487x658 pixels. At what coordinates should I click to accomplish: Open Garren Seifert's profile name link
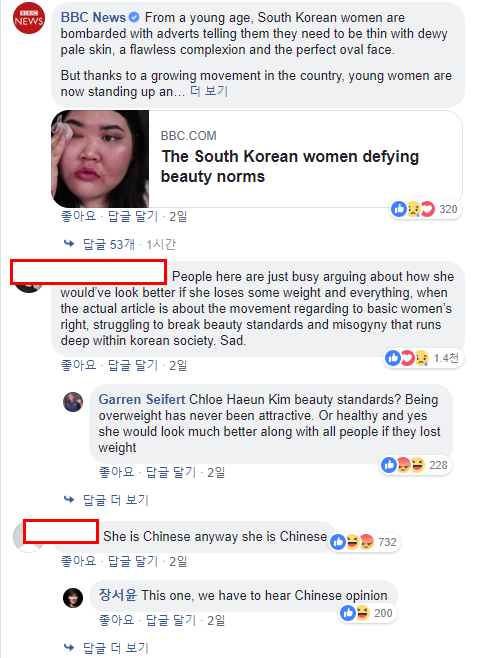pos(142,399)
